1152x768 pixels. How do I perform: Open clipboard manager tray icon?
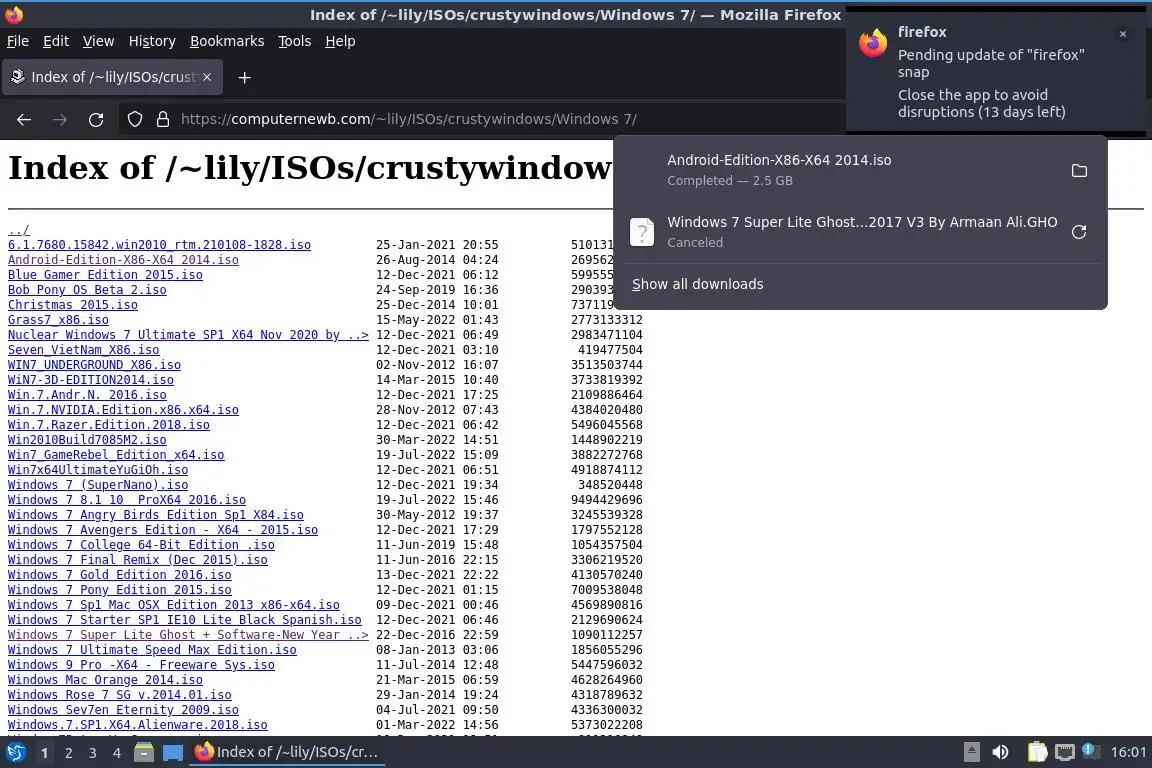(x=1037, y=752)
